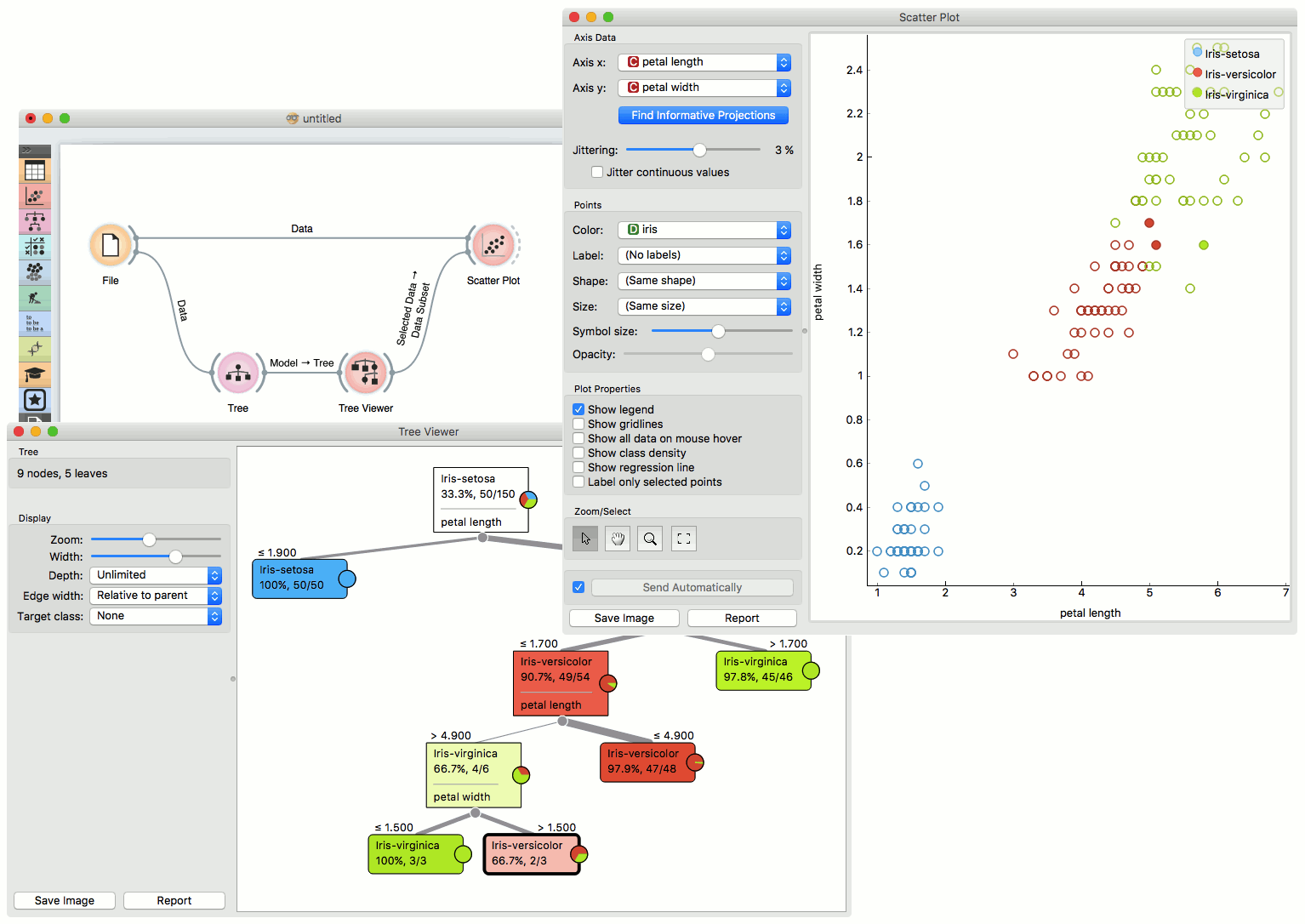Open the Educational category with graduation cap
The height and width of the screenshot is (924, 1305).
(35, 374)
